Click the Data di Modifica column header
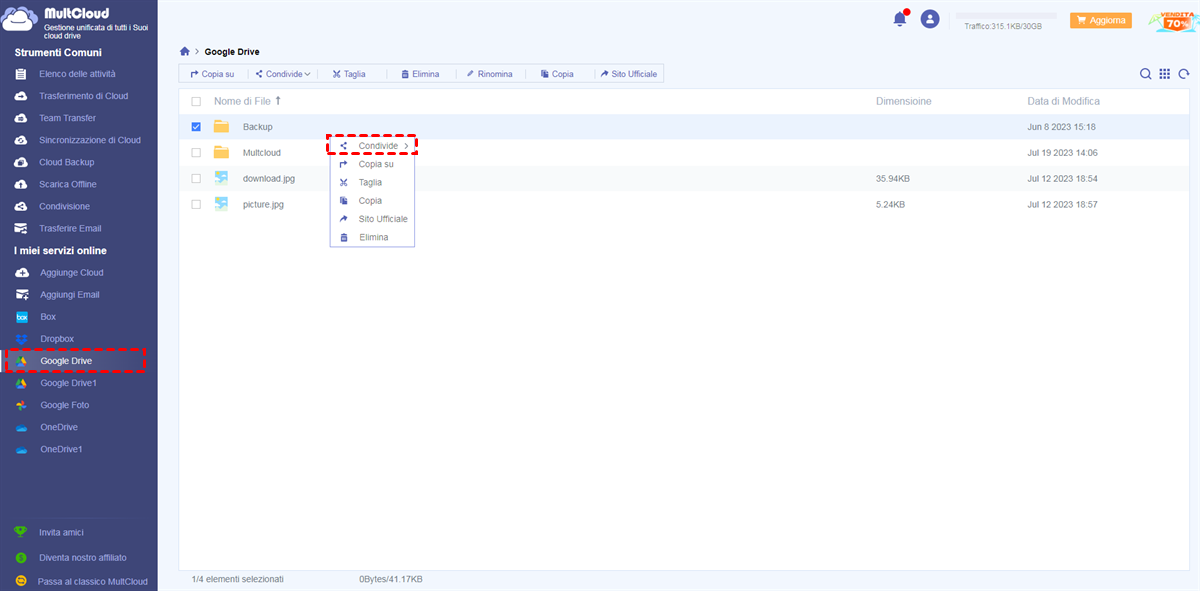This screenshot has width=1200, height=591. (x=1063, y=101)
